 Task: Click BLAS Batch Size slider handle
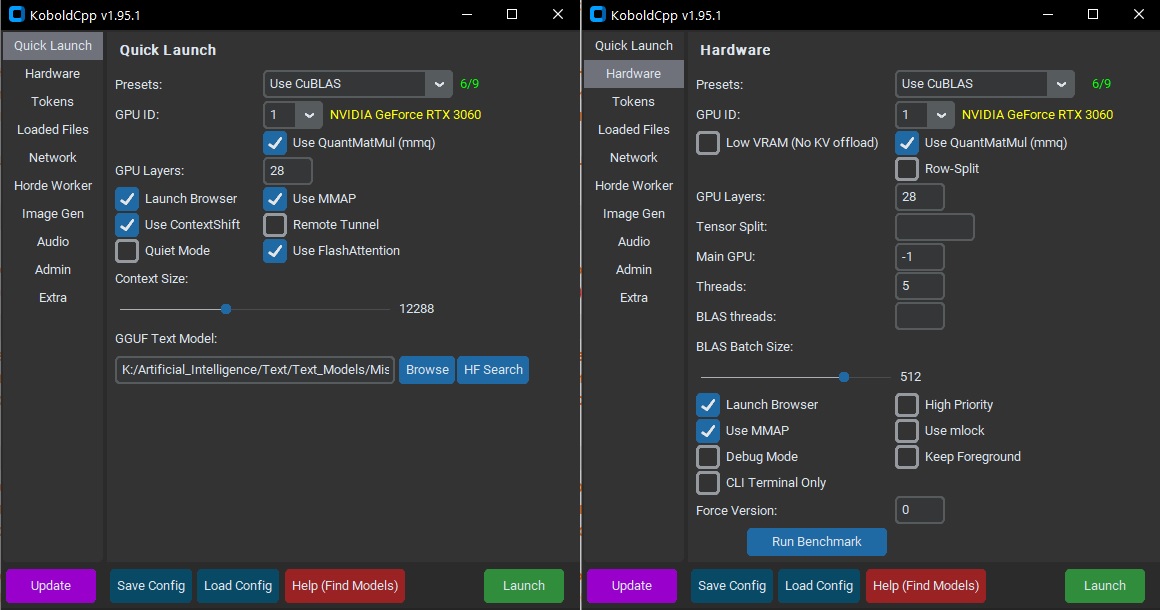click(x=844, y=377)
